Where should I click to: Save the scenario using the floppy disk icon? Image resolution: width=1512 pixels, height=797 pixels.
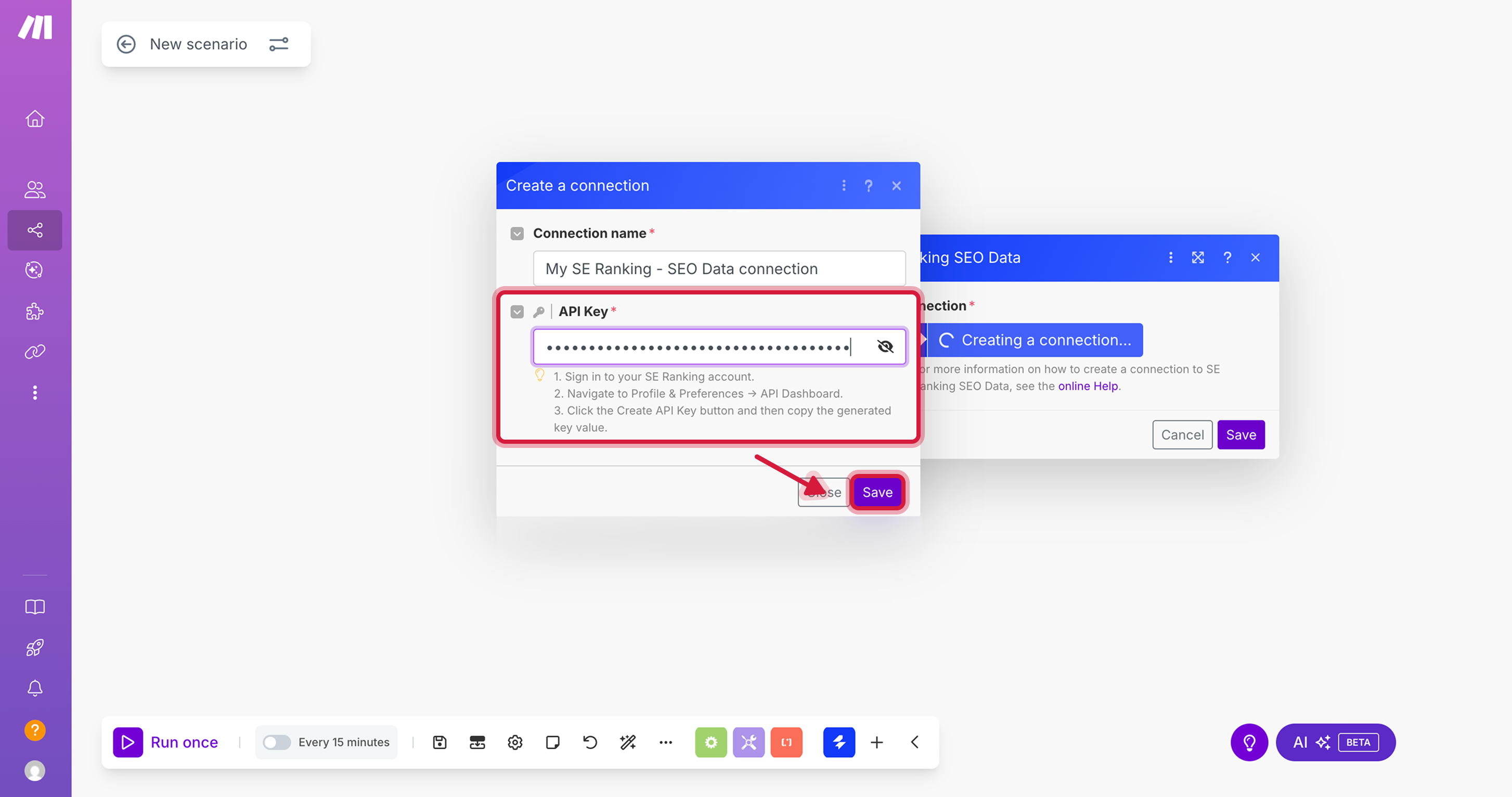(439, 742)
